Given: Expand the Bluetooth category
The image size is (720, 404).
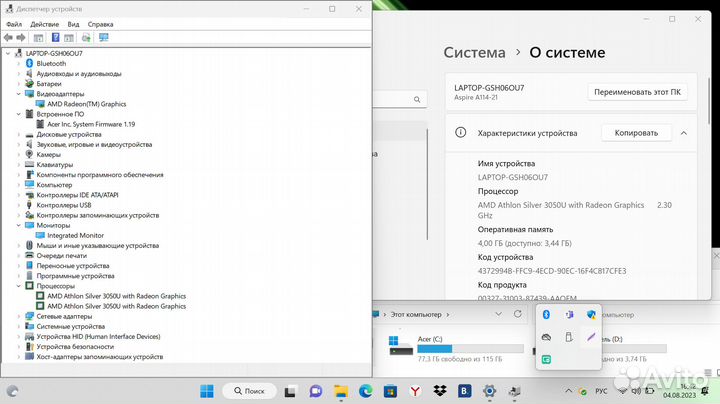Looking at the screenshot, I should coord(19,64).
